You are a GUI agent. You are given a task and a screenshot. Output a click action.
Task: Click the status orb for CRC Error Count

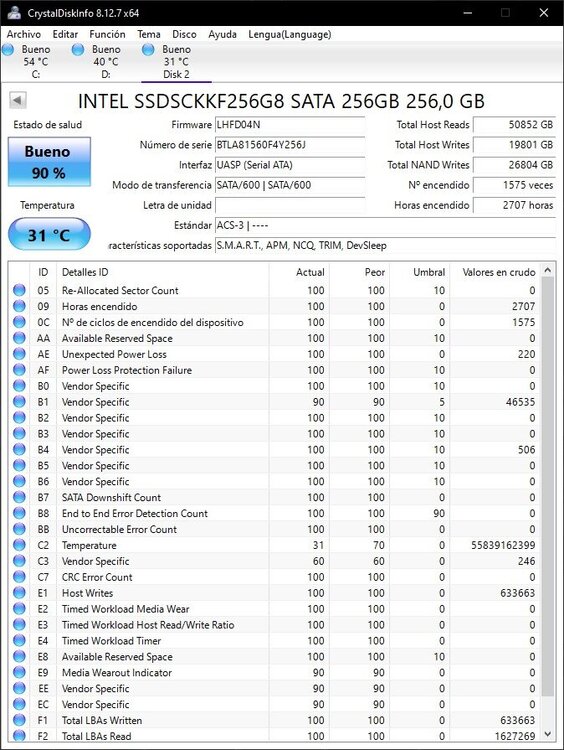pyautogui.click(x=19, y=577)
